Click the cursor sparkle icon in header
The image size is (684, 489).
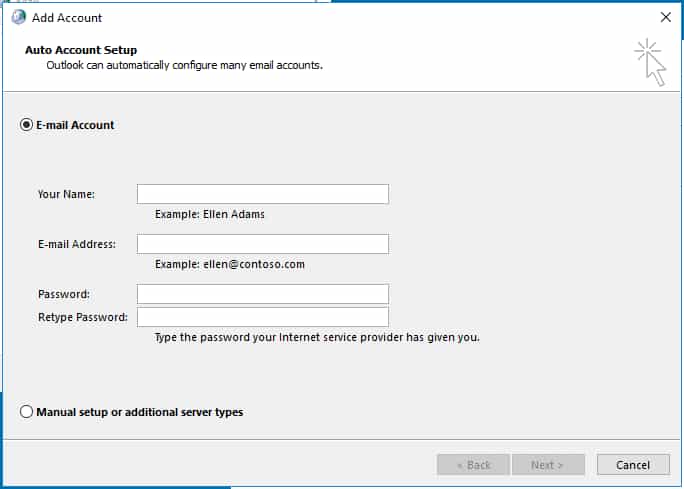pos(650,62)
